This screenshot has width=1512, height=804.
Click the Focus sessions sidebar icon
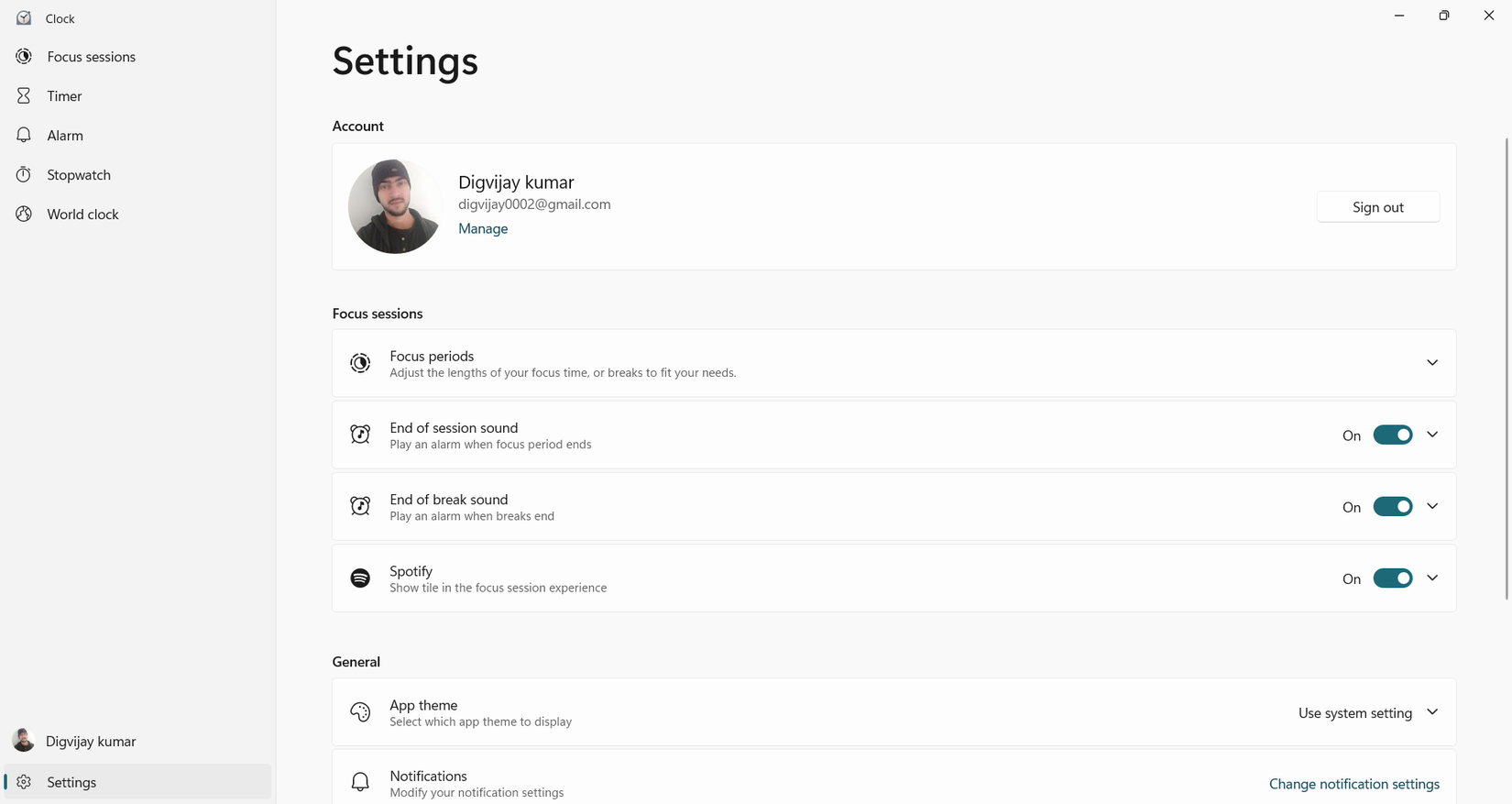(24, 57)
